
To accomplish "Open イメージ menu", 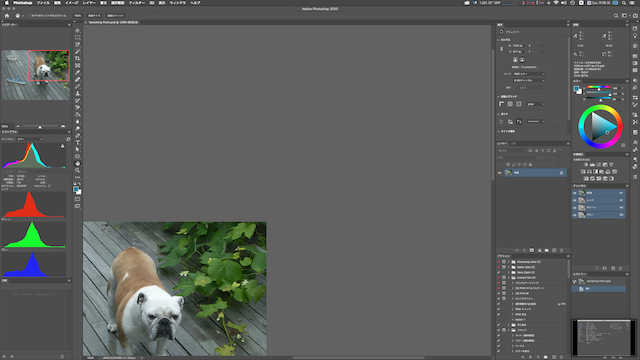I will point(72,3).
